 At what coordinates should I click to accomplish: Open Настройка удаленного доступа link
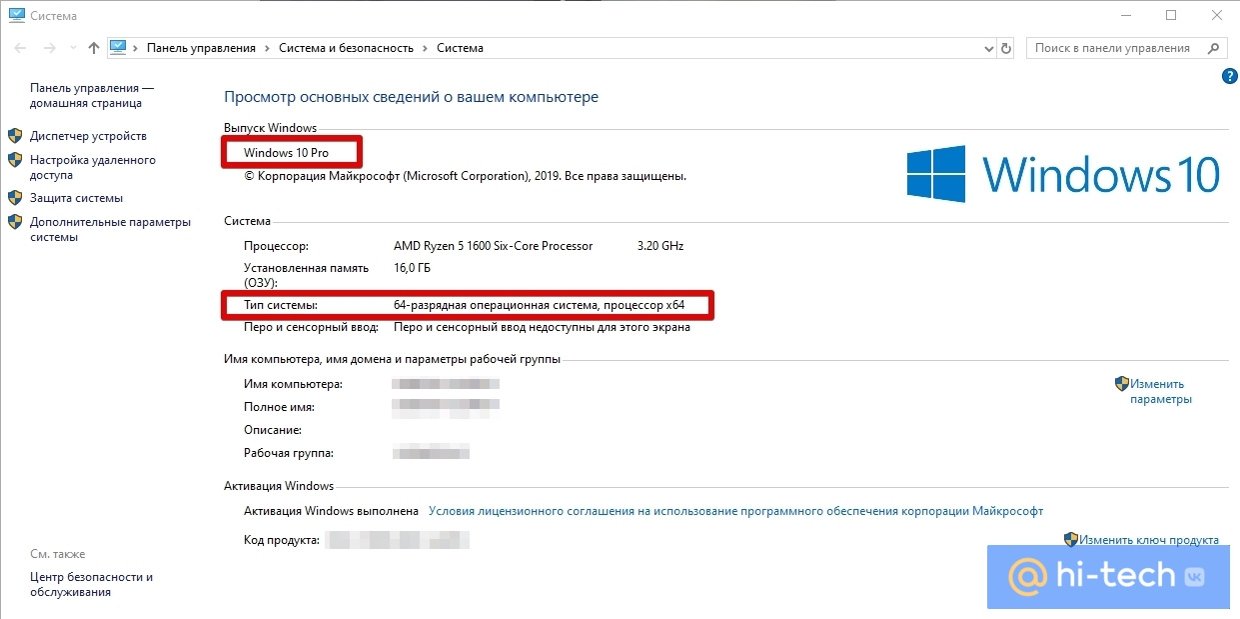(92, 167)
